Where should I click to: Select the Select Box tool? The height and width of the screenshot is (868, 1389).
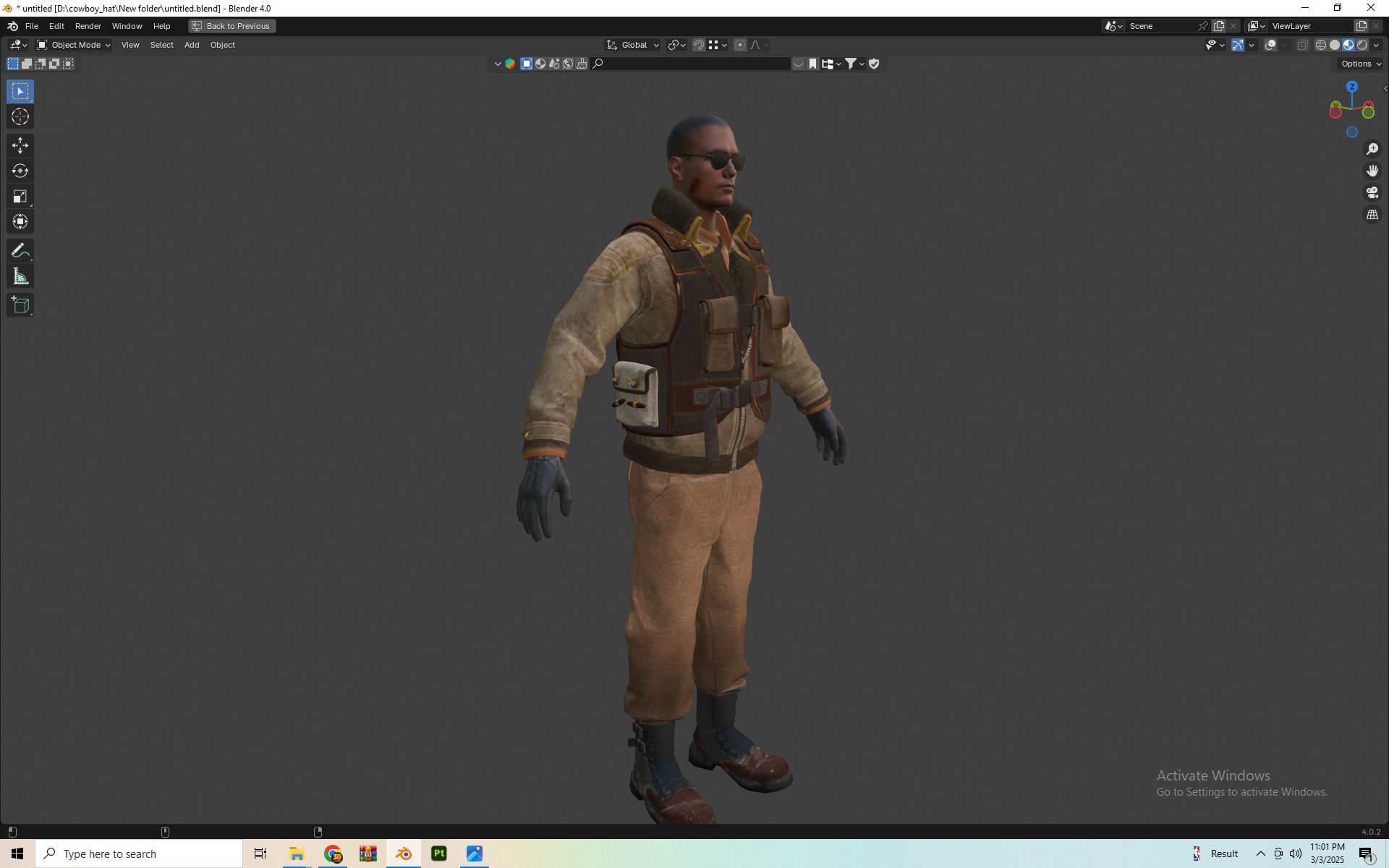coord(20,91)
